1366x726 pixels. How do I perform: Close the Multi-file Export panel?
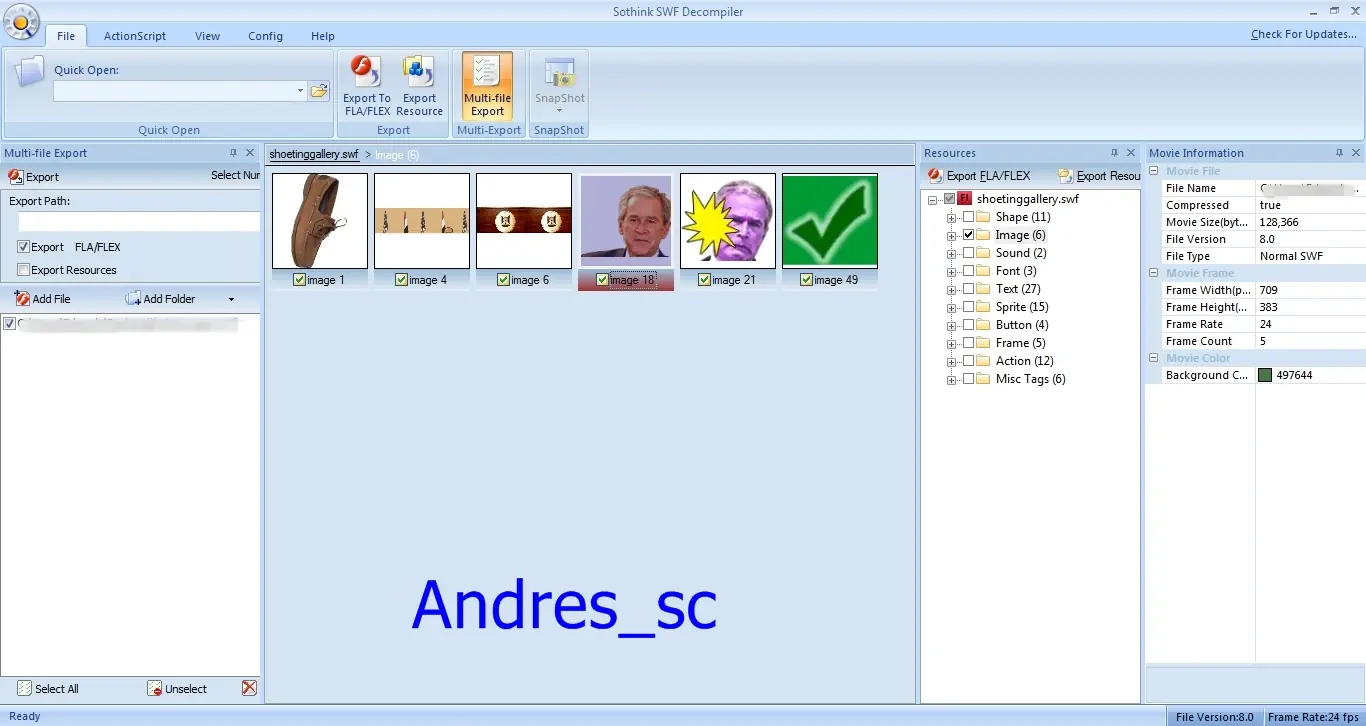250,153
